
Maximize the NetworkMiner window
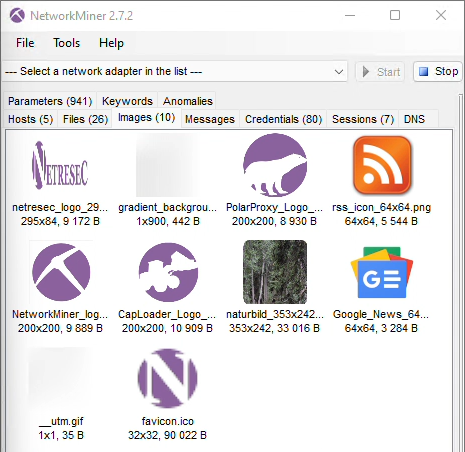[x=395, y=15]
